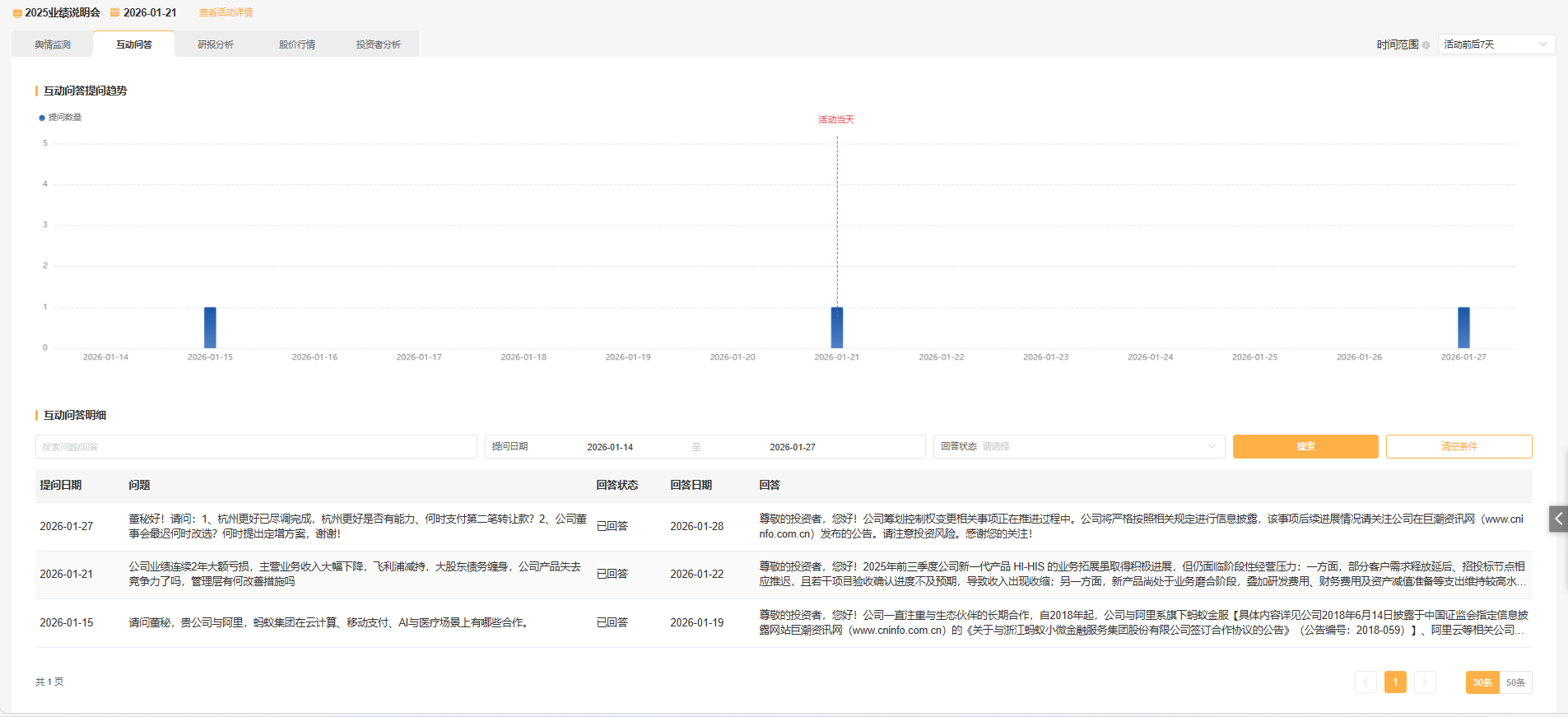The height and width of the screenshot is (717, 1568).
Task: Switch to the 舆情监测 tab
Action: (53, 44)
